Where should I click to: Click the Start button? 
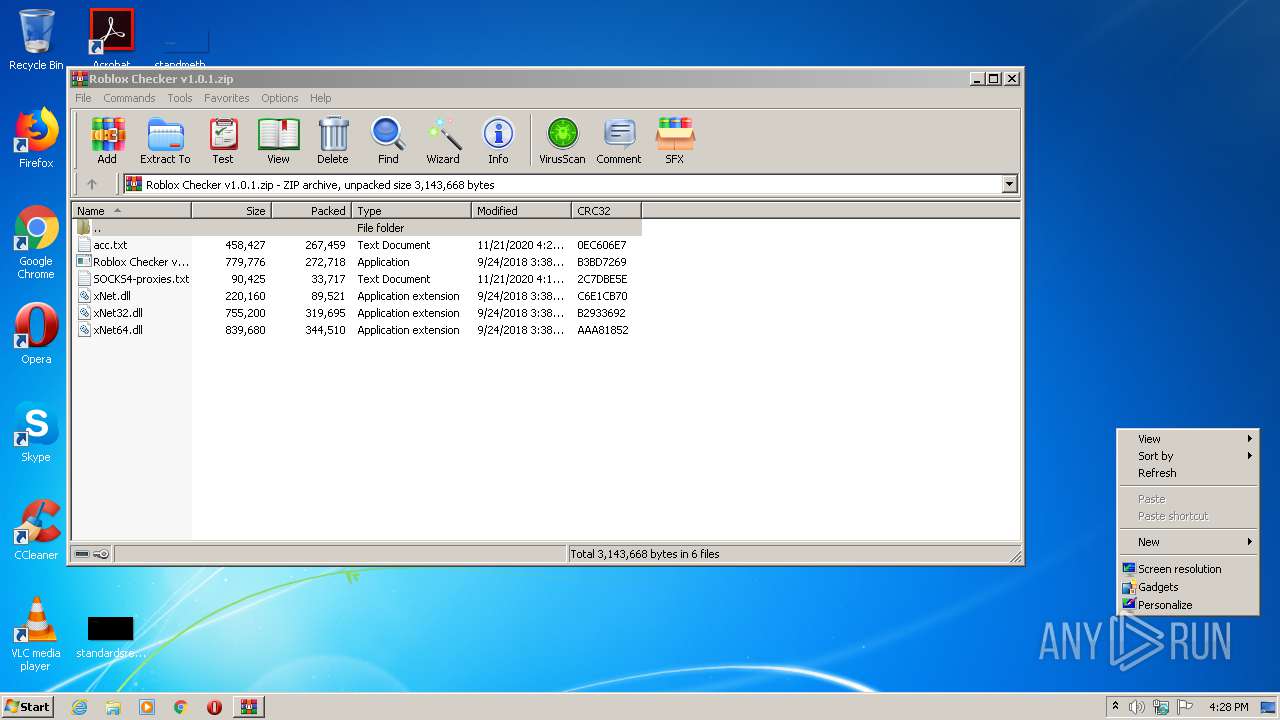[x=28, y=707]
